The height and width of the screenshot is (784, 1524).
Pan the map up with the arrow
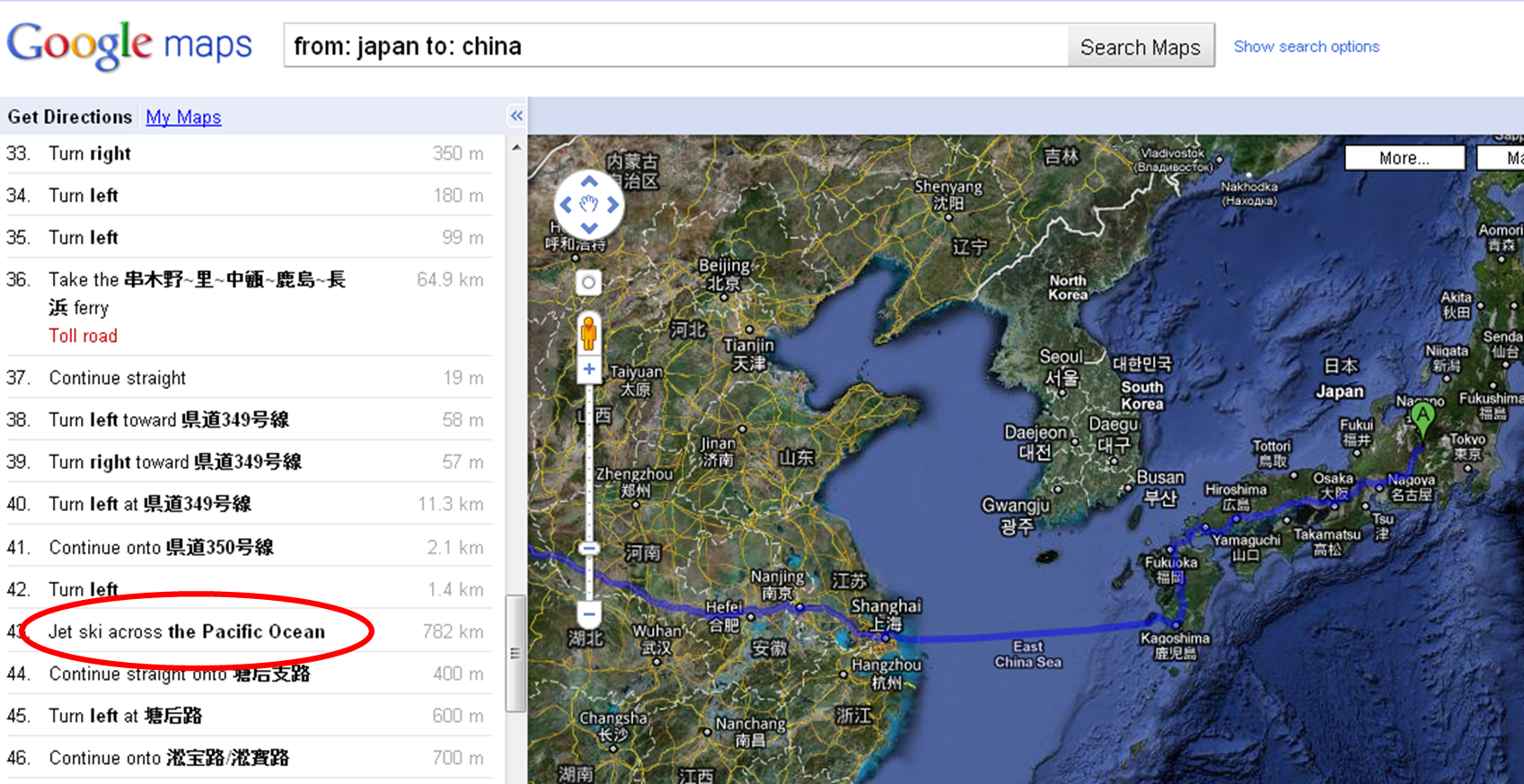pos(589,182)
